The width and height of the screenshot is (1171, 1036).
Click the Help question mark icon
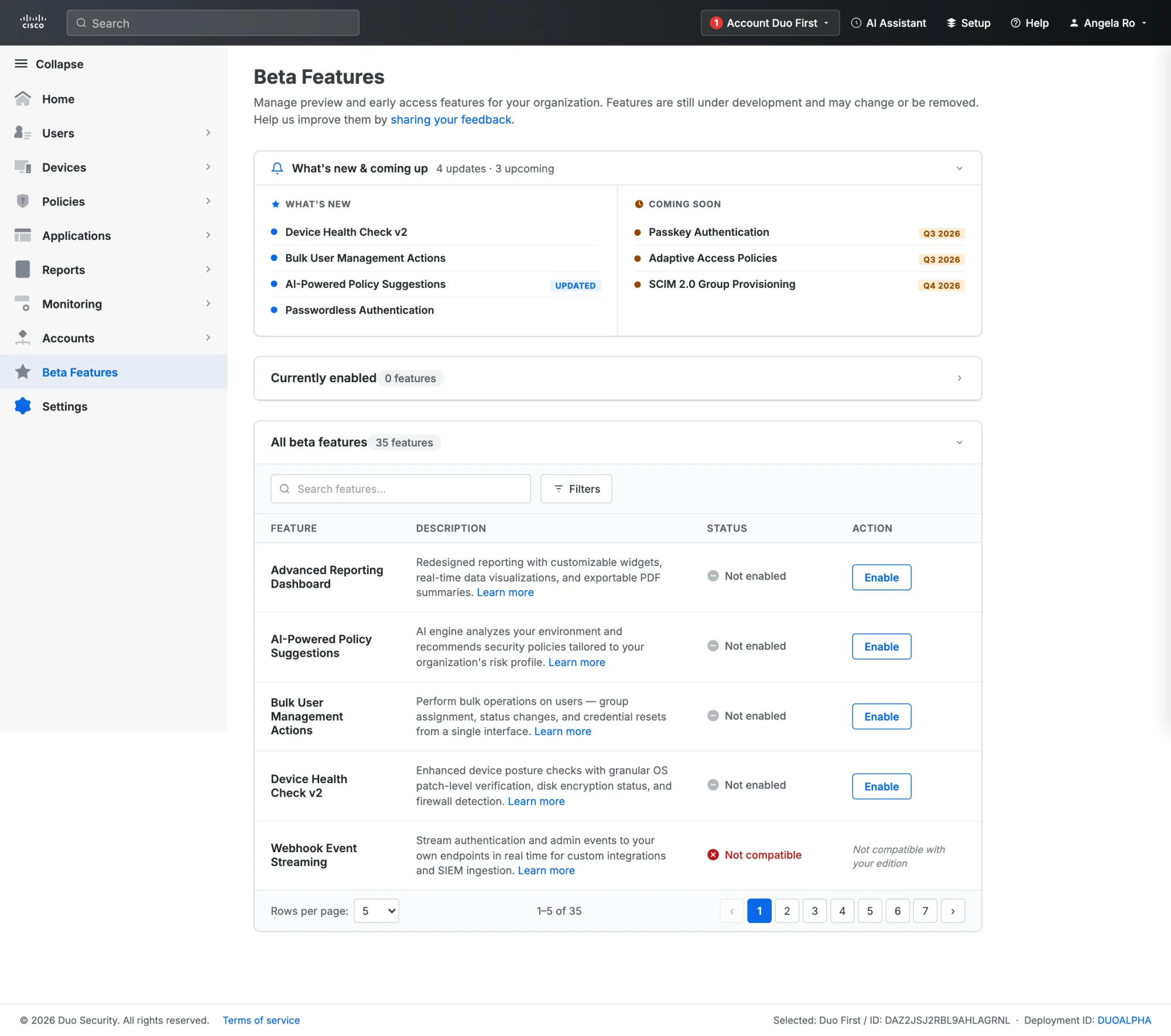click(1016, 23)
